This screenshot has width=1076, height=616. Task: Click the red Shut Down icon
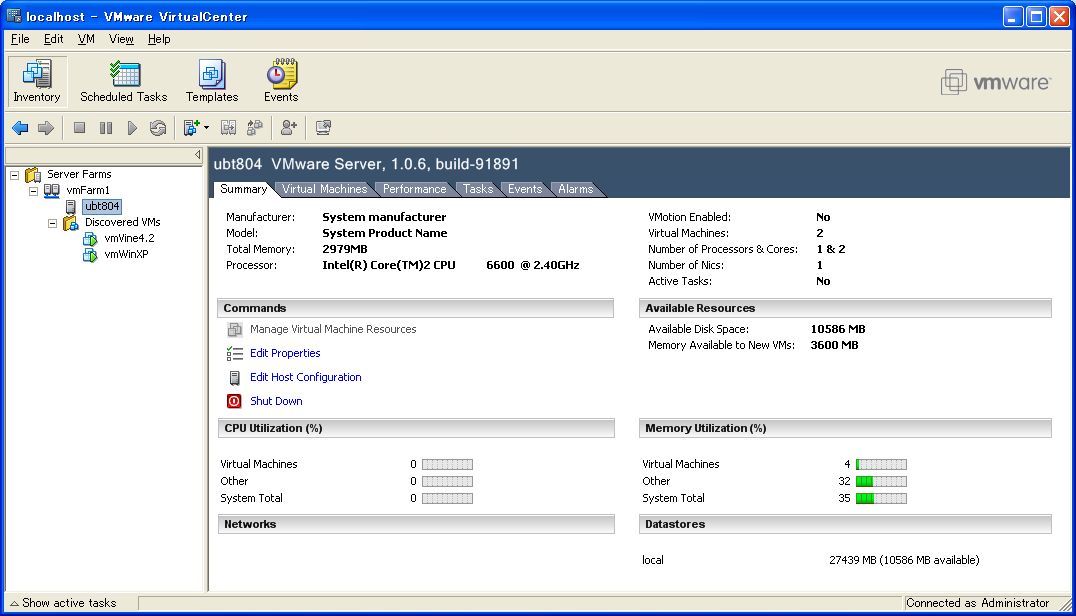coord(234,401)
